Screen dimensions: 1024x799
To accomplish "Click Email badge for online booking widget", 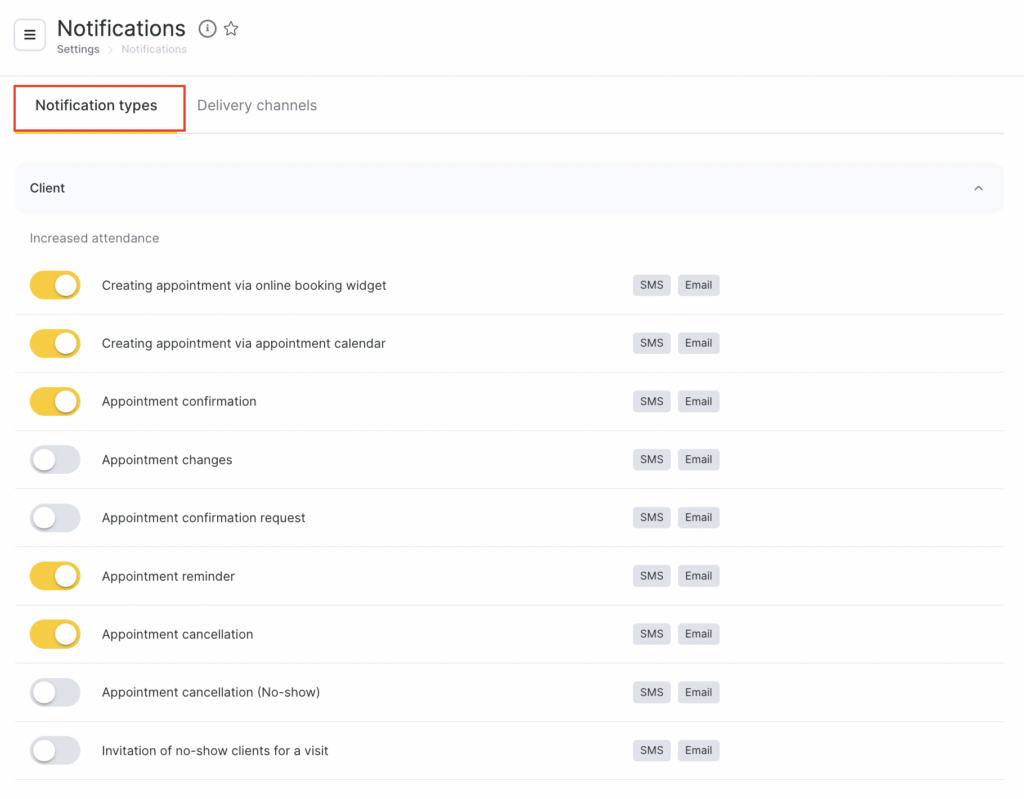I will 698,286.
